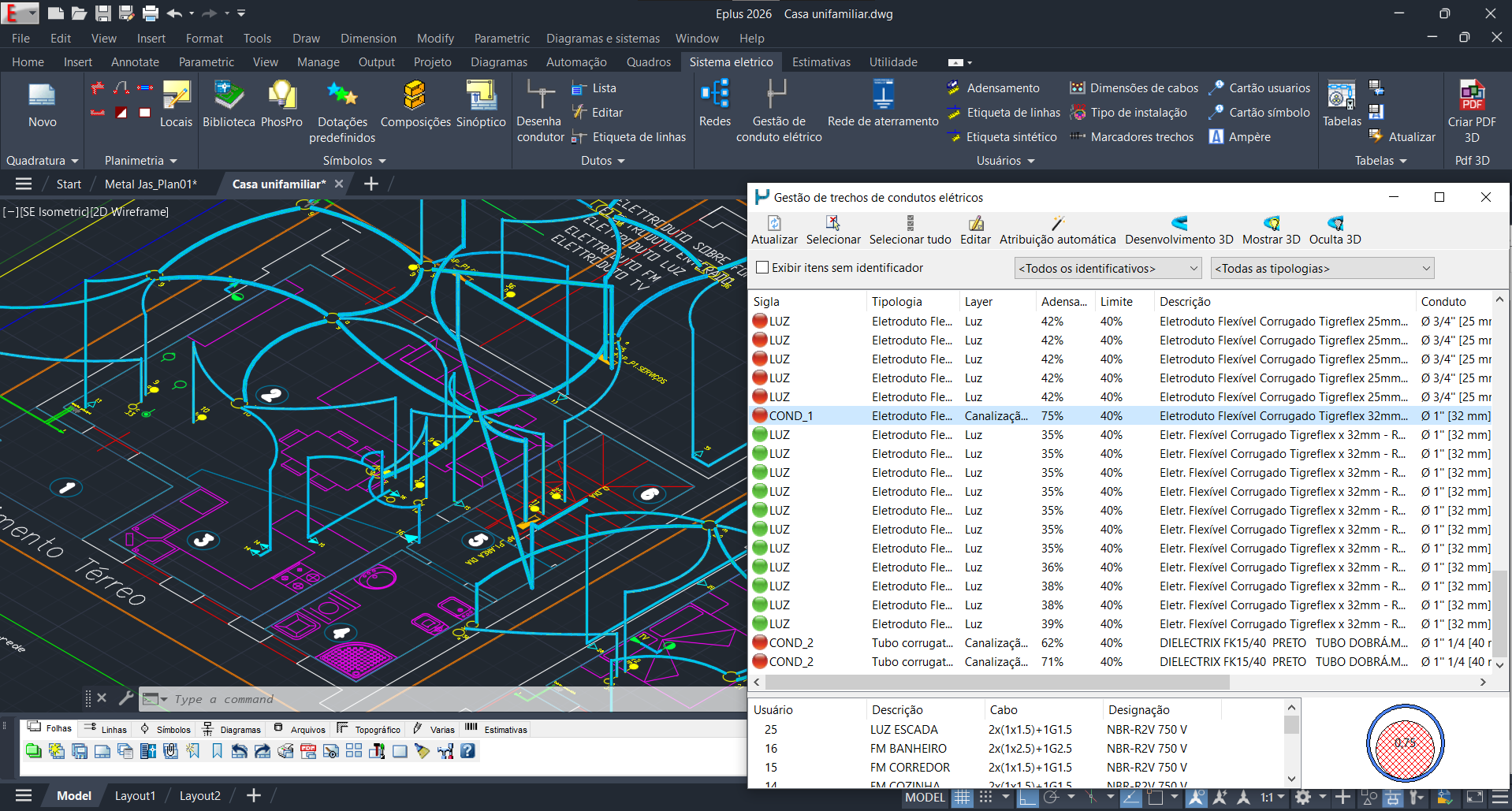
Task: Switch to the Estimativas ribbon tab
Action: pyautogui.click(x=821, y=62)
